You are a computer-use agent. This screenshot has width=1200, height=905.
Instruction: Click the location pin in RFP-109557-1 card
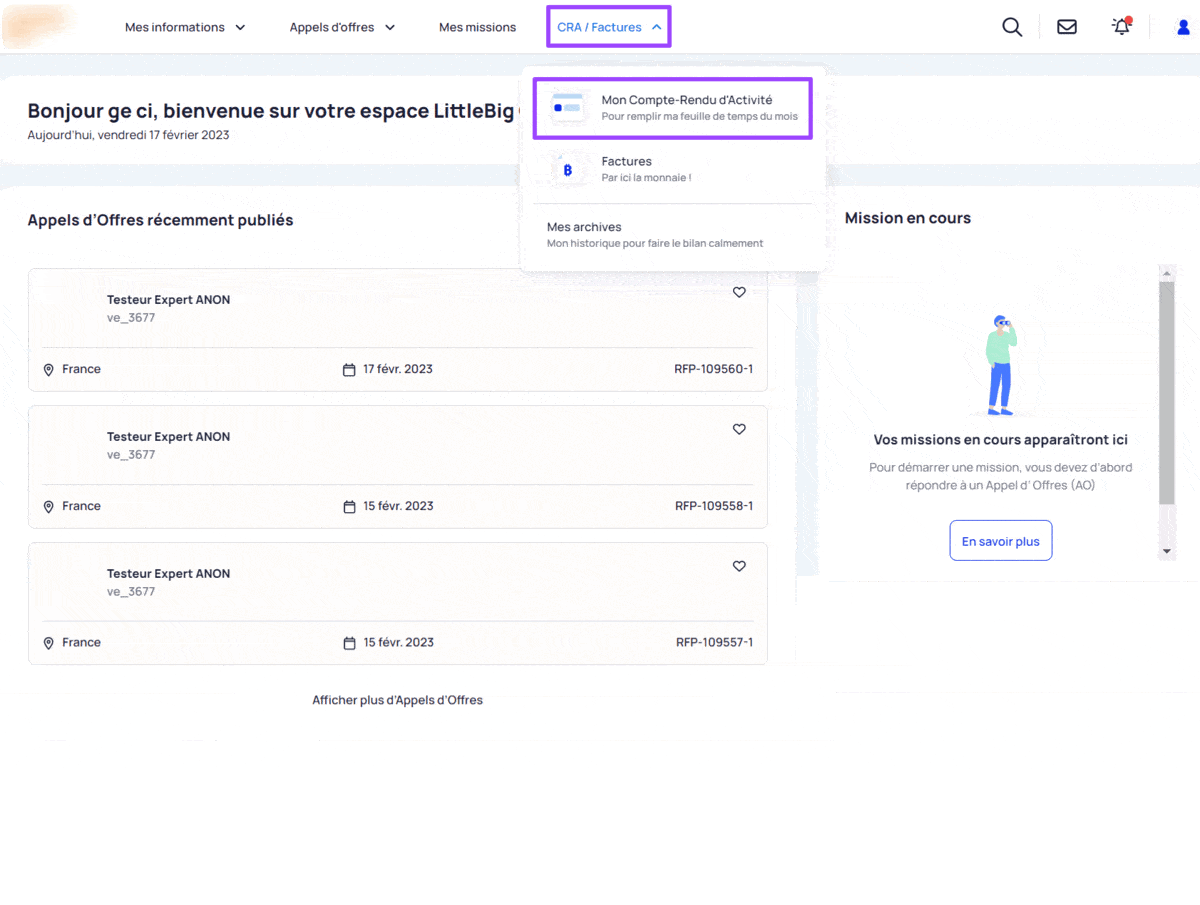(48, 643)
